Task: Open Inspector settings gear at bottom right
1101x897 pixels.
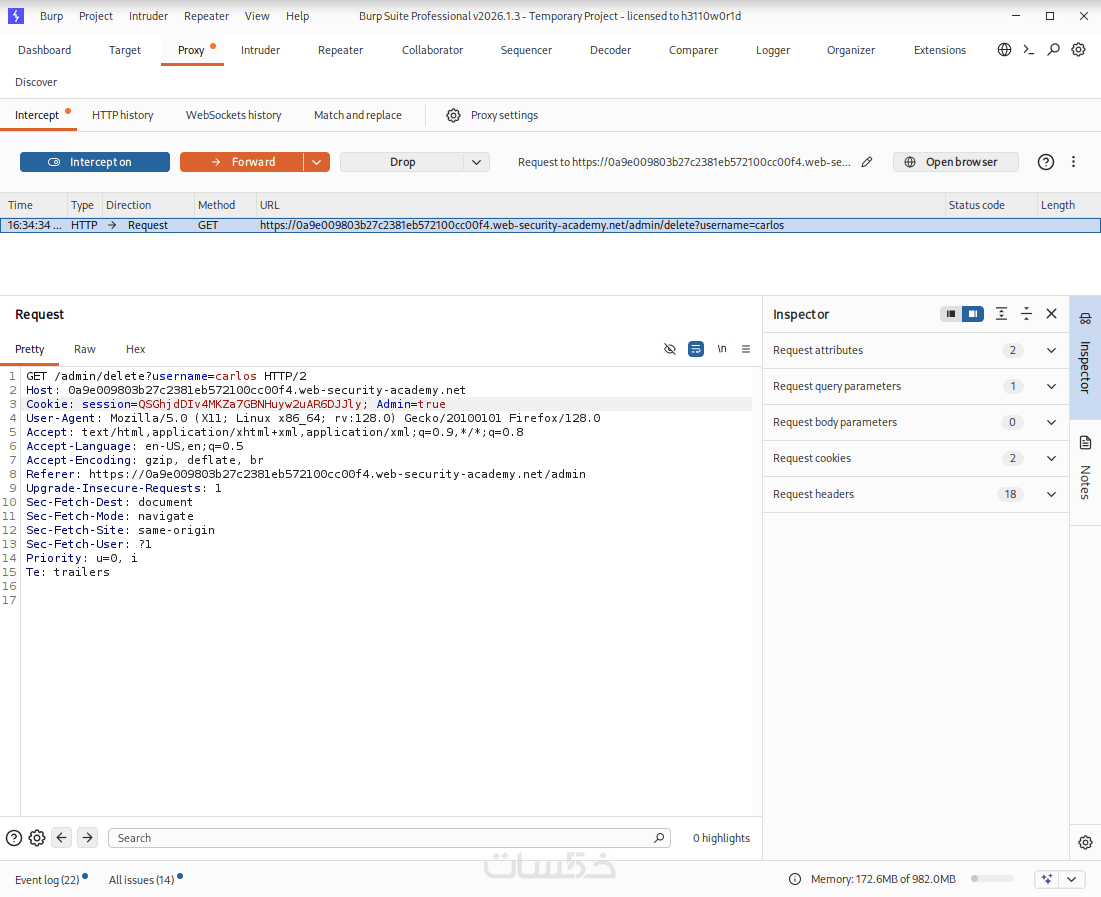Action: (x=1086, y=842)
